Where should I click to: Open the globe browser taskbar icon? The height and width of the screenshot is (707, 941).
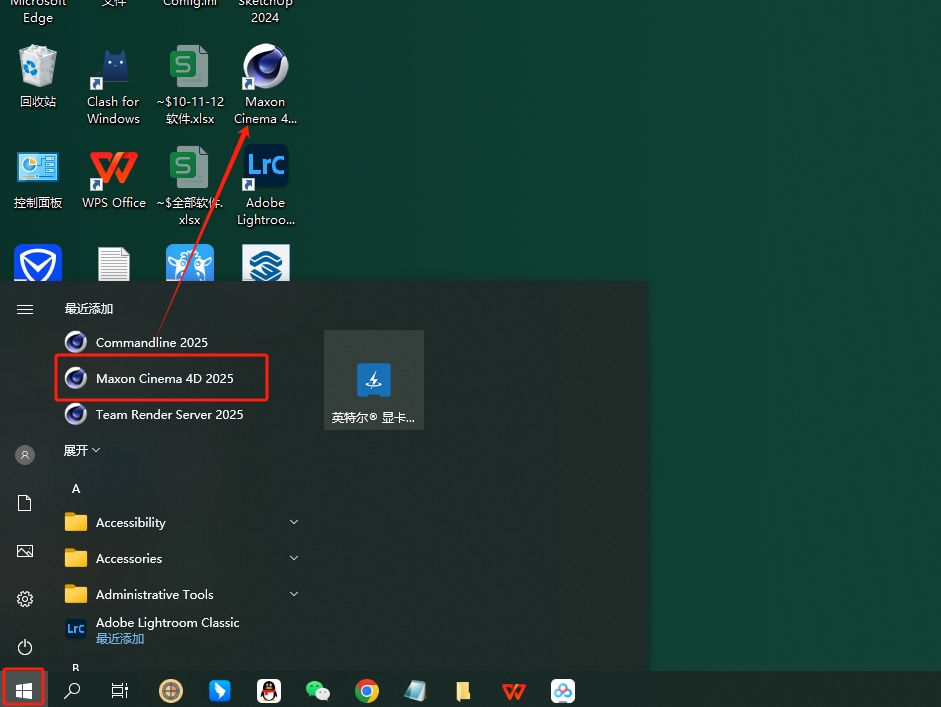171,691
